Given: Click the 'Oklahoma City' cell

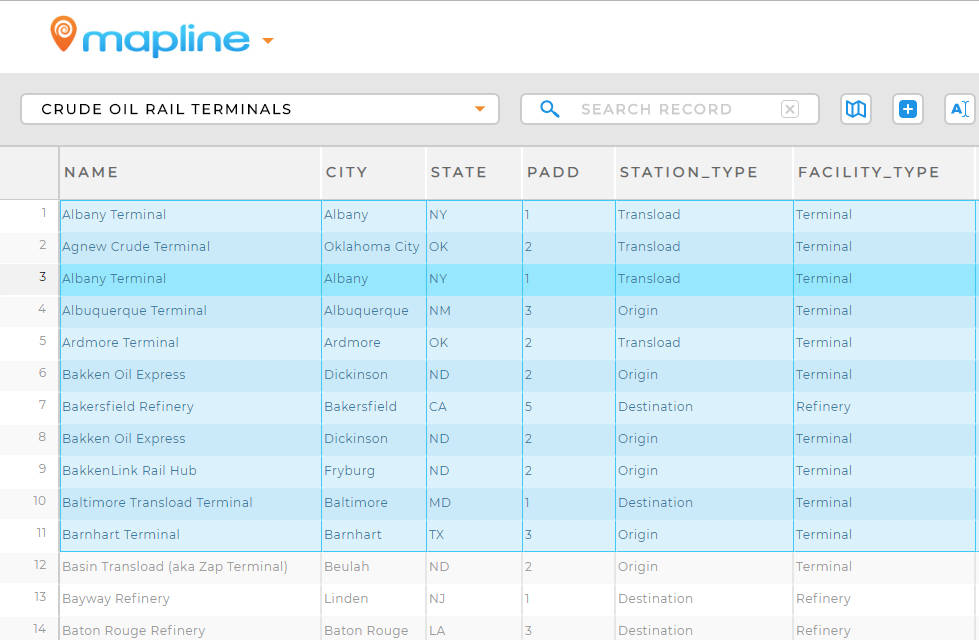Looking at the screenshot, I should click(373, 247).
